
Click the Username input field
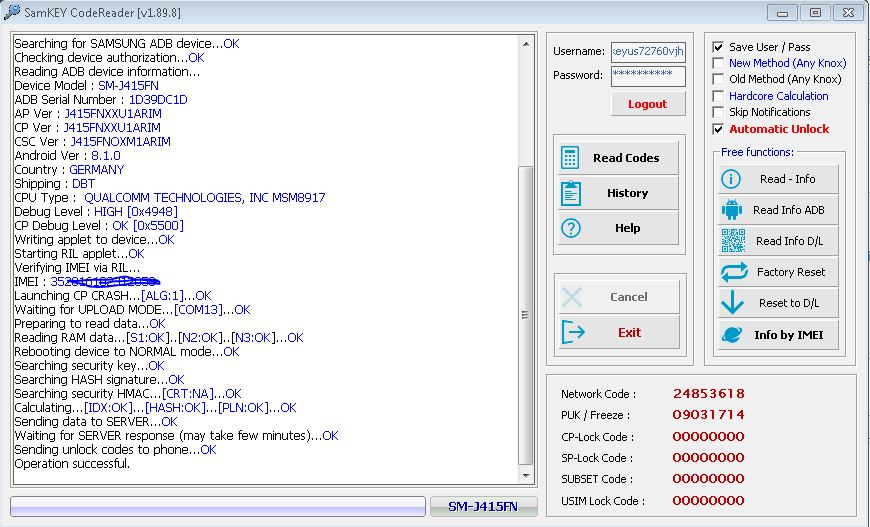pos(648,52)
